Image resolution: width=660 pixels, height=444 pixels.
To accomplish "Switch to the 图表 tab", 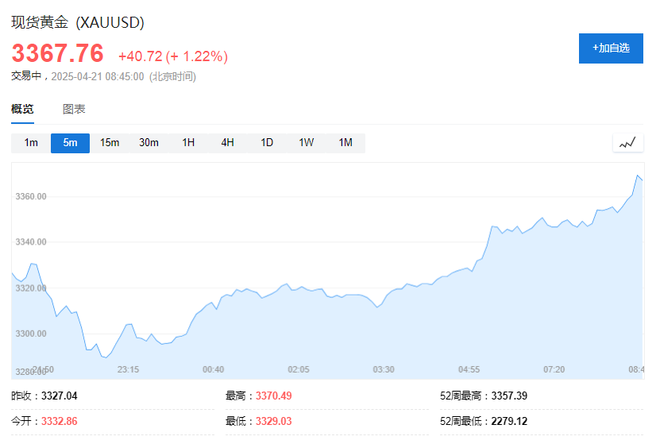I will tap(74, 109).
